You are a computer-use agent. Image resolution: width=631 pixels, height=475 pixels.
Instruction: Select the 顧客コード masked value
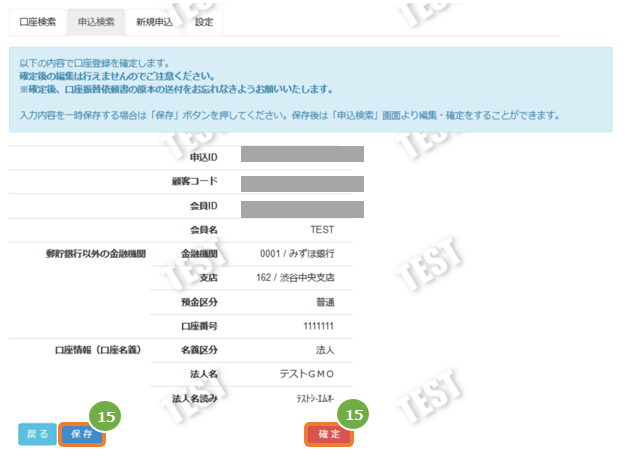tap(302, 184)
